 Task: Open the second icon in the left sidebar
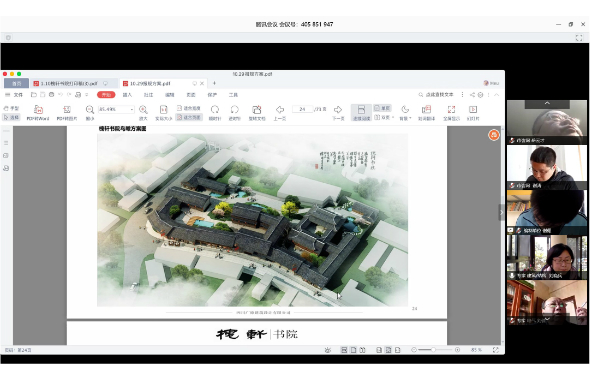pyautogui.click(x=6, y=143)
